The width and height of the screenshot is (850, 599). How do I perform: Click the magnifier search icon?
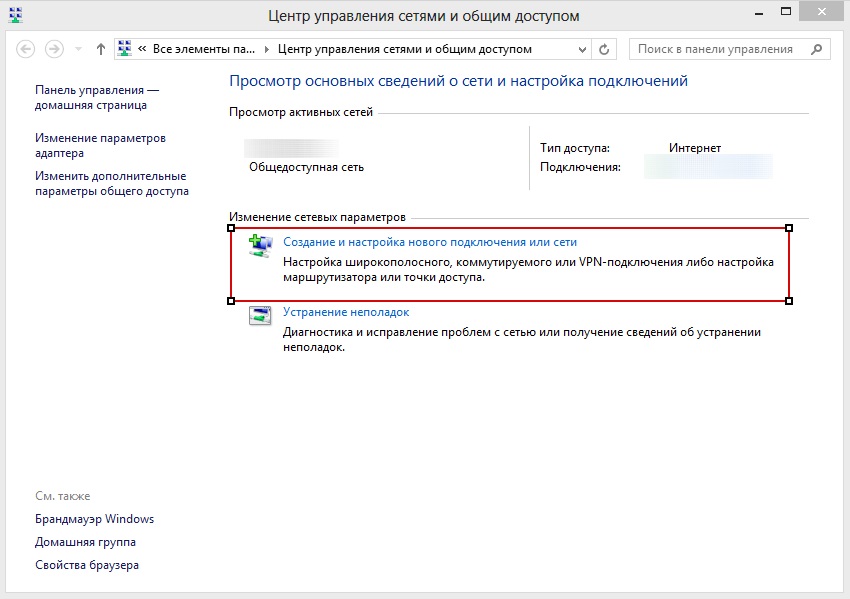tap(816, 49)
